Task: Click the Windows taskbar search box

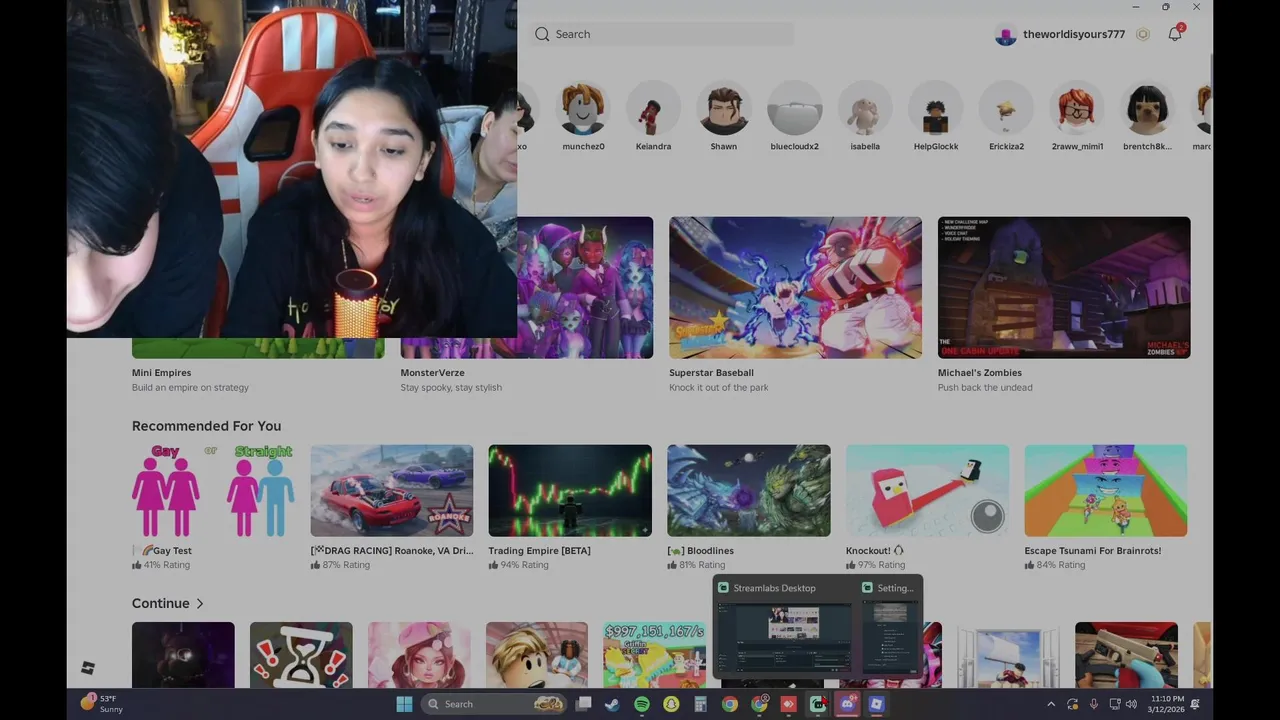Action: [x=494, y=704]
